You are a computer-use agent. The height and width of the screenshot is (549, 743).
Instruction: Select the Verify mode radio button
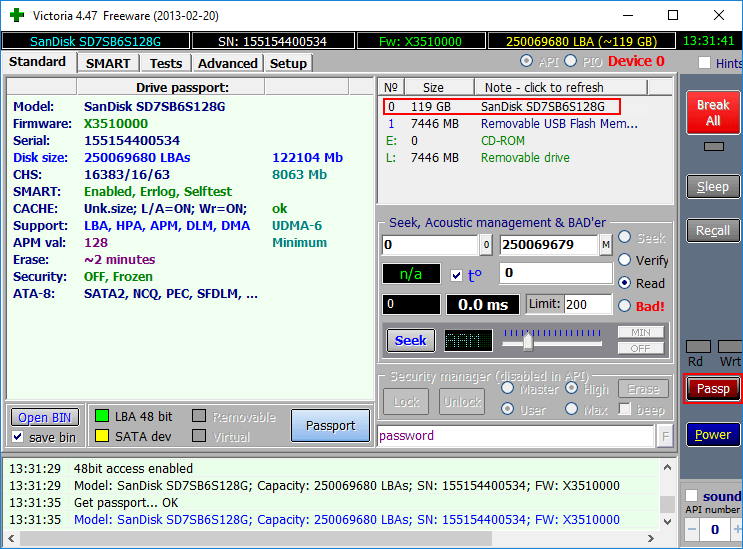(625, 260)
